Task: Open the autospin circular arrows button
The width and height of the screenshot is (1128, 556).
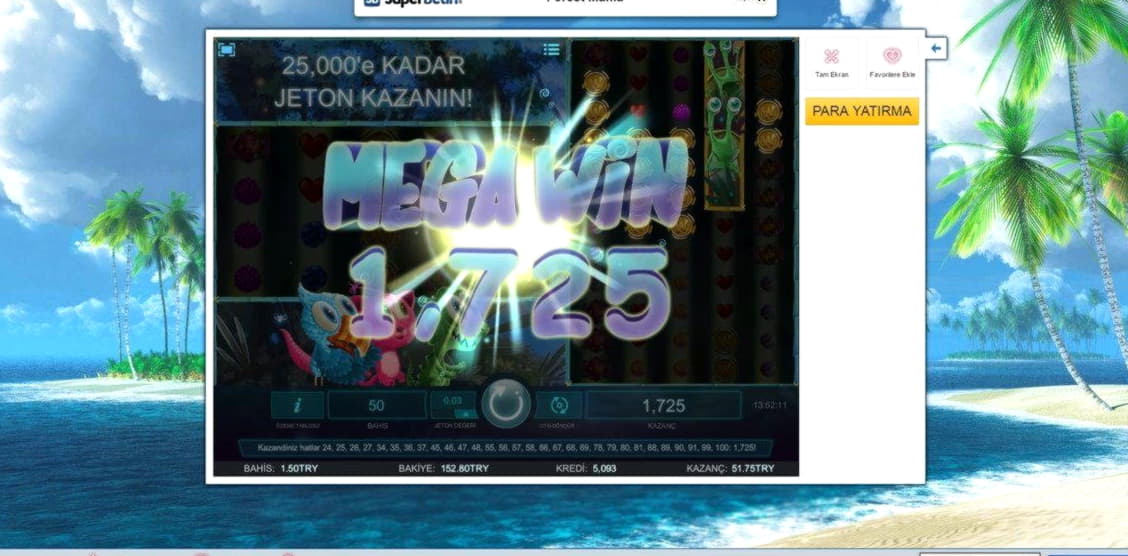Action: [x=559, y=406]
